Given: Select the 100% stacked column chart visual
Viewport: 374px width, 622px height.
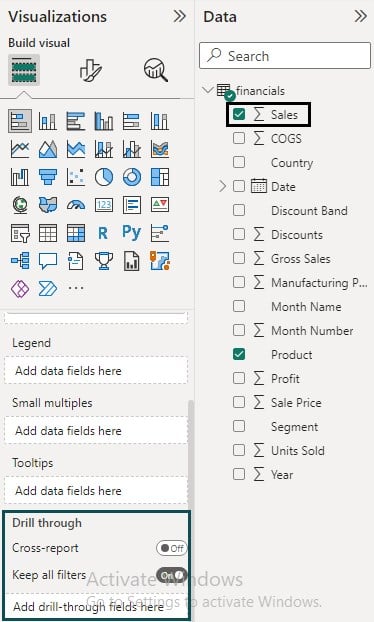Looking at the screenshot, I should [x=160, y=121].
